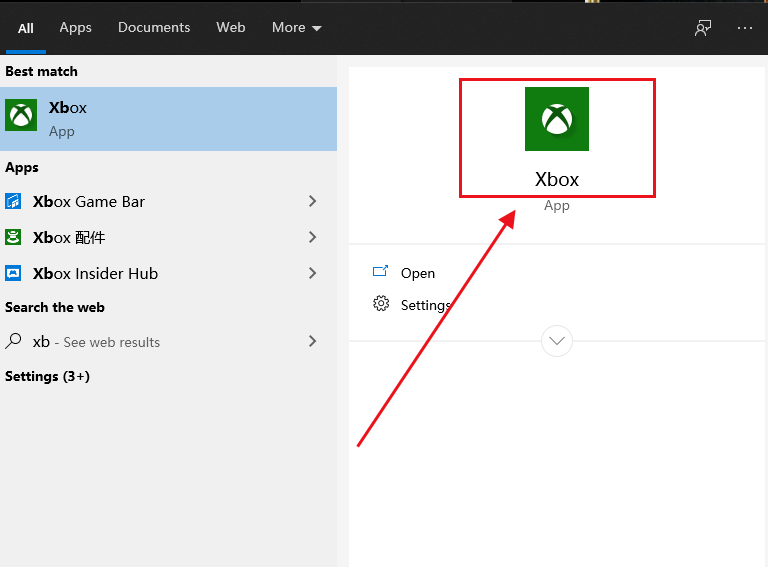Expand Xbox 配件 result chevron

(312, 237)
